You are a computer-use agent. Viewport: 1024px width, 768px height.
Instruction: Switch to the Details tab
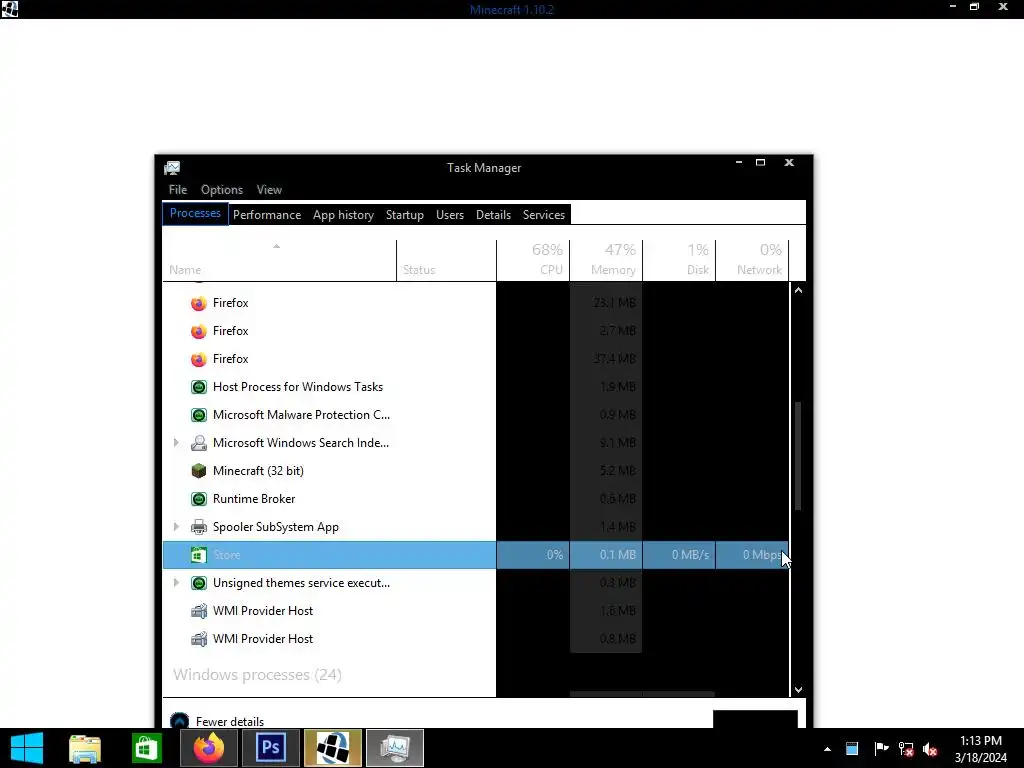point(493,214)
